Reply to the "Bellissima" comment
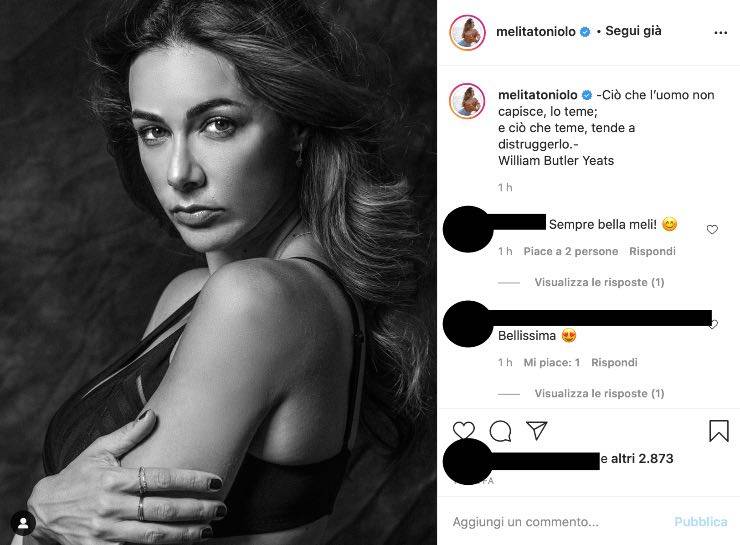Screen dimensions: 740x545 (x=614, y=362)
